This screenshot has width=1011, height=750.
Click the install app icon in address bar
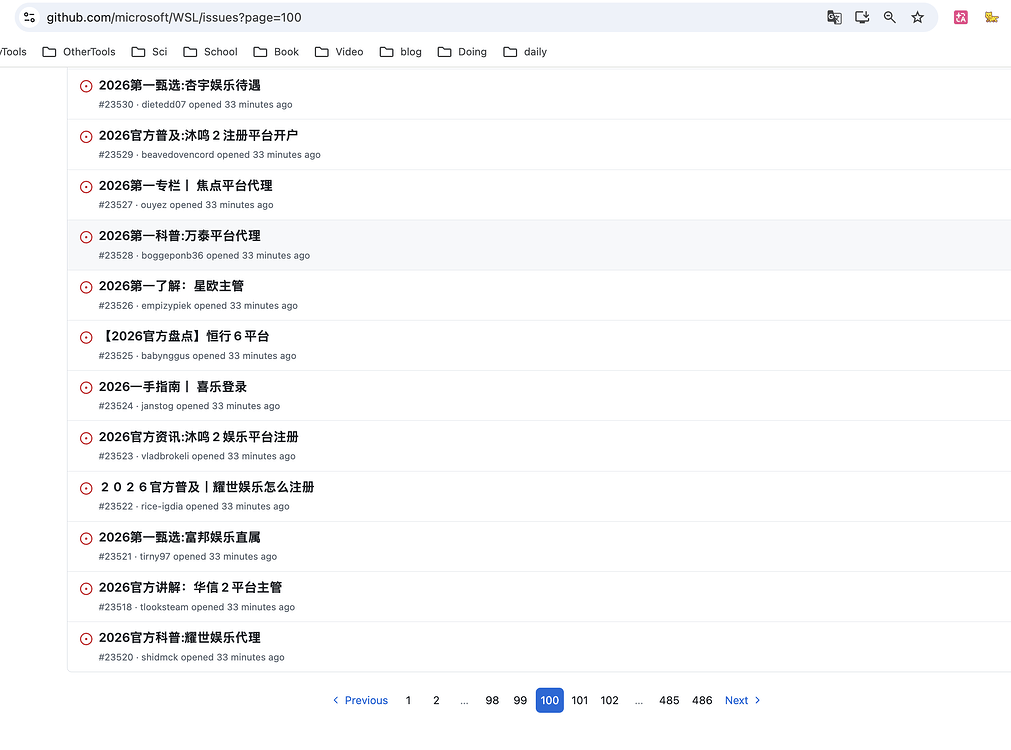(x=862, y=17)
